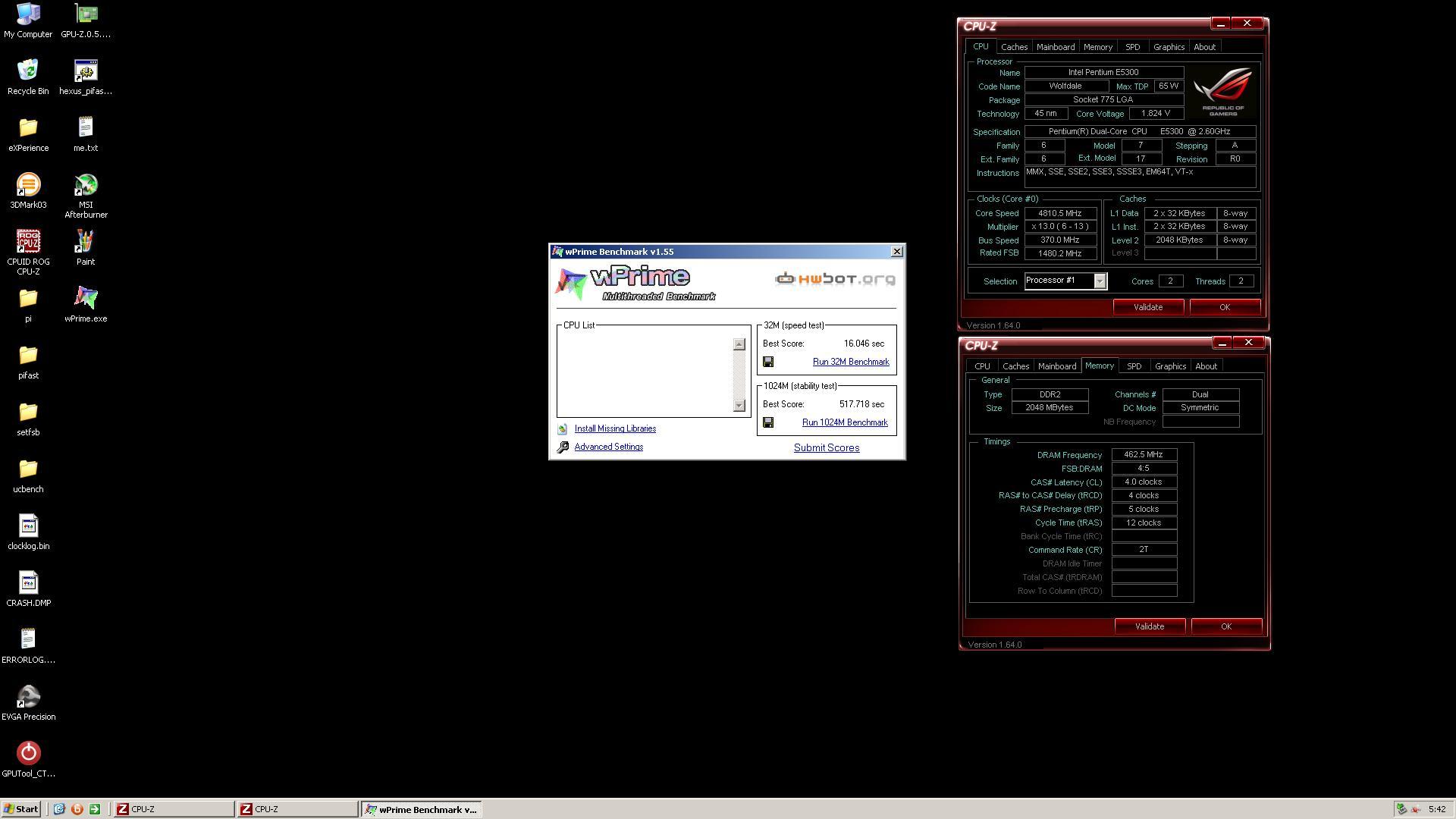The image size is (1456, 819).
Task: Expand the Processor #1 selection dropdown
Action: 1100,281
